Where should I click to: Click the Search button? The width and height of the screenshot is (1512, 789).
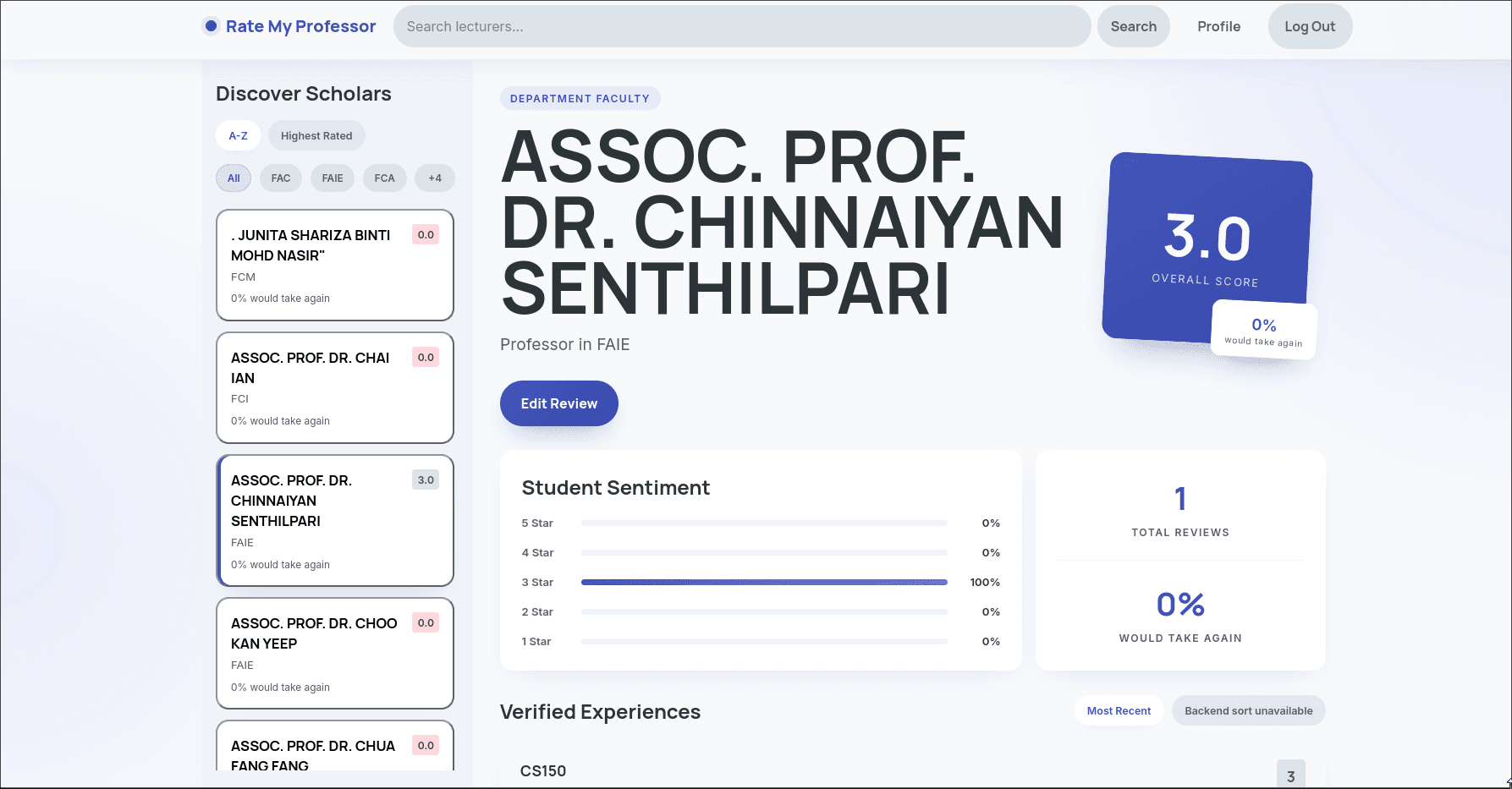[x=1133, y=26]
